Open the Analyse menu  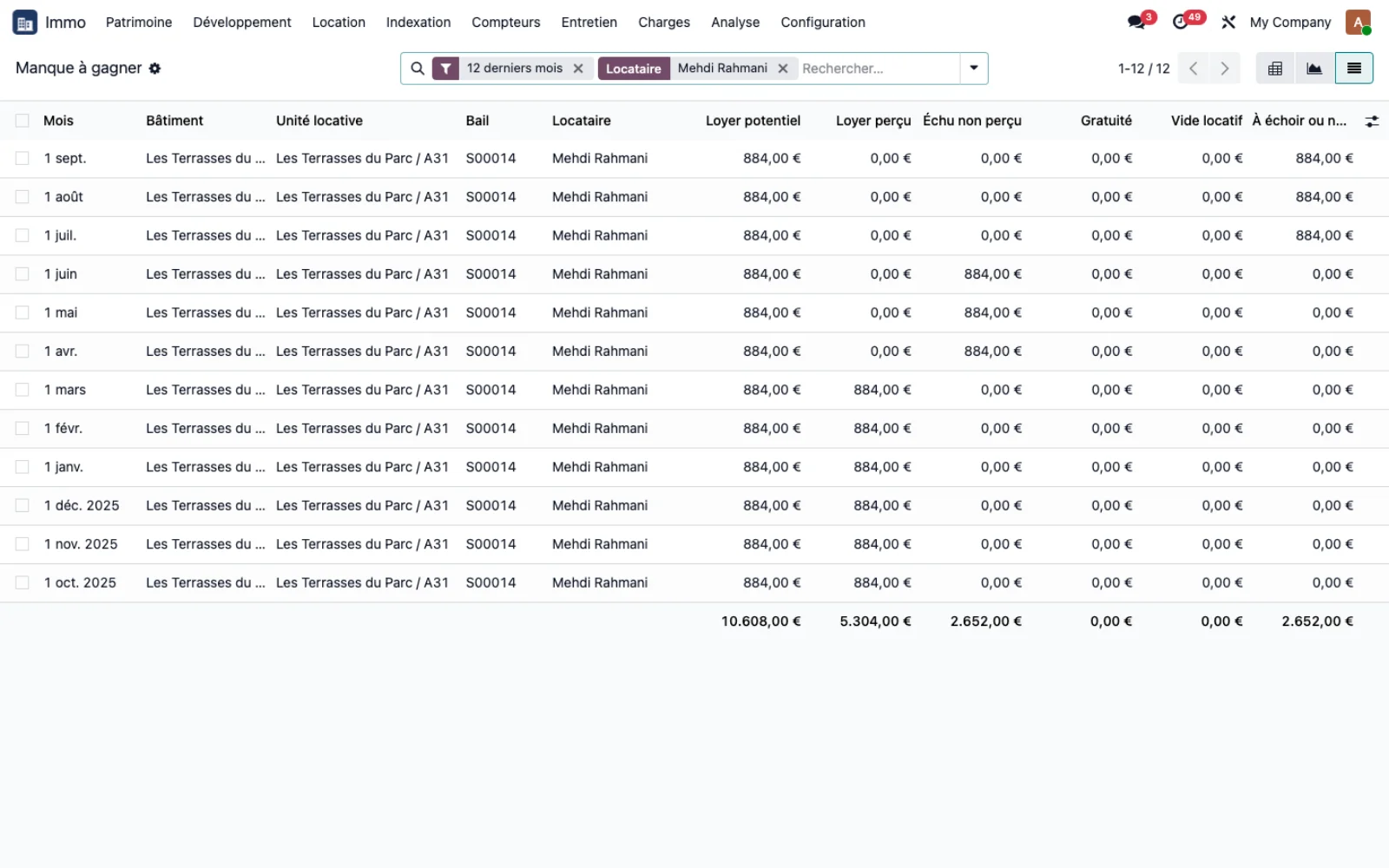735,23
